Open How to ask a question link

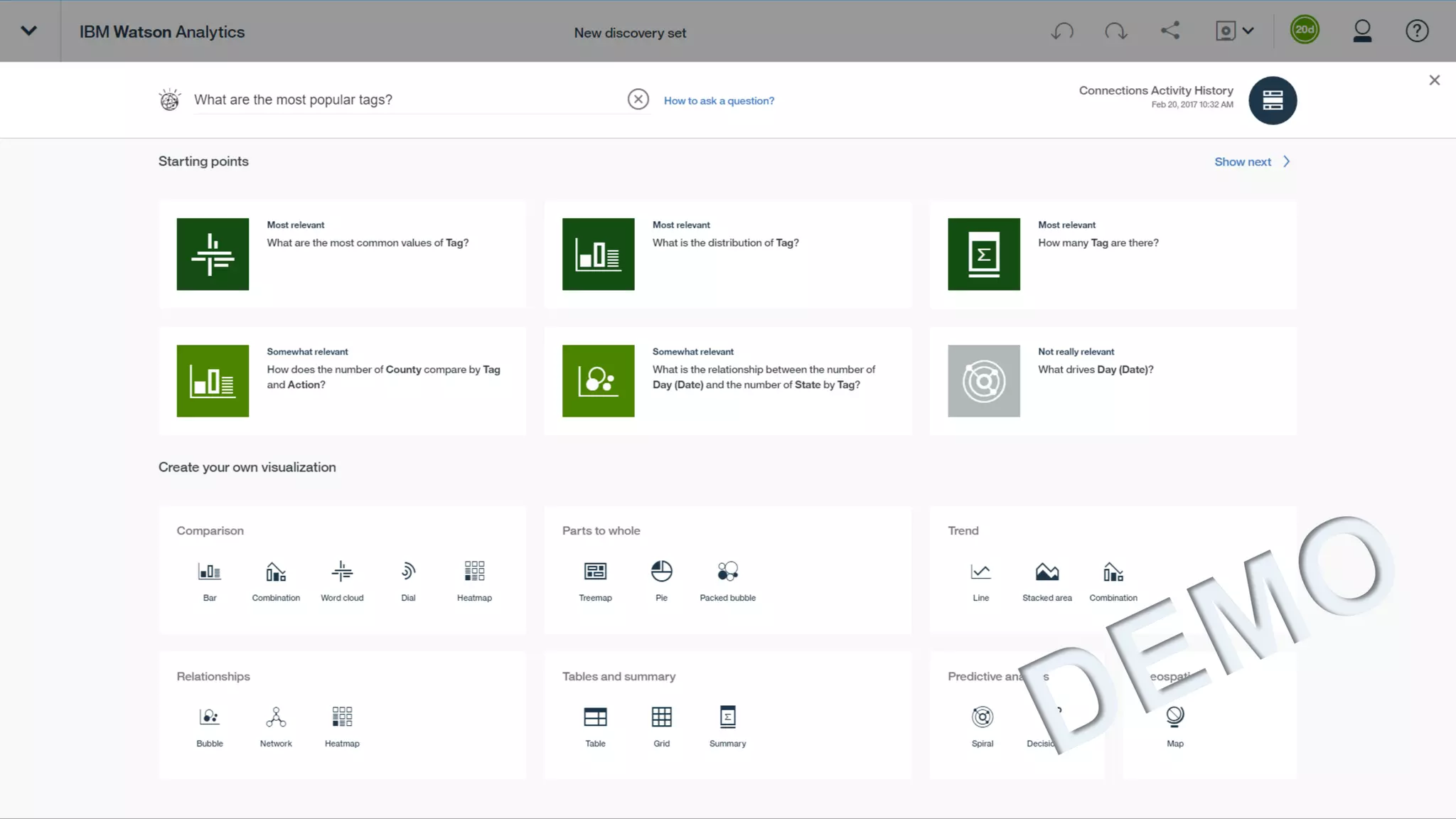click(719, 101)
